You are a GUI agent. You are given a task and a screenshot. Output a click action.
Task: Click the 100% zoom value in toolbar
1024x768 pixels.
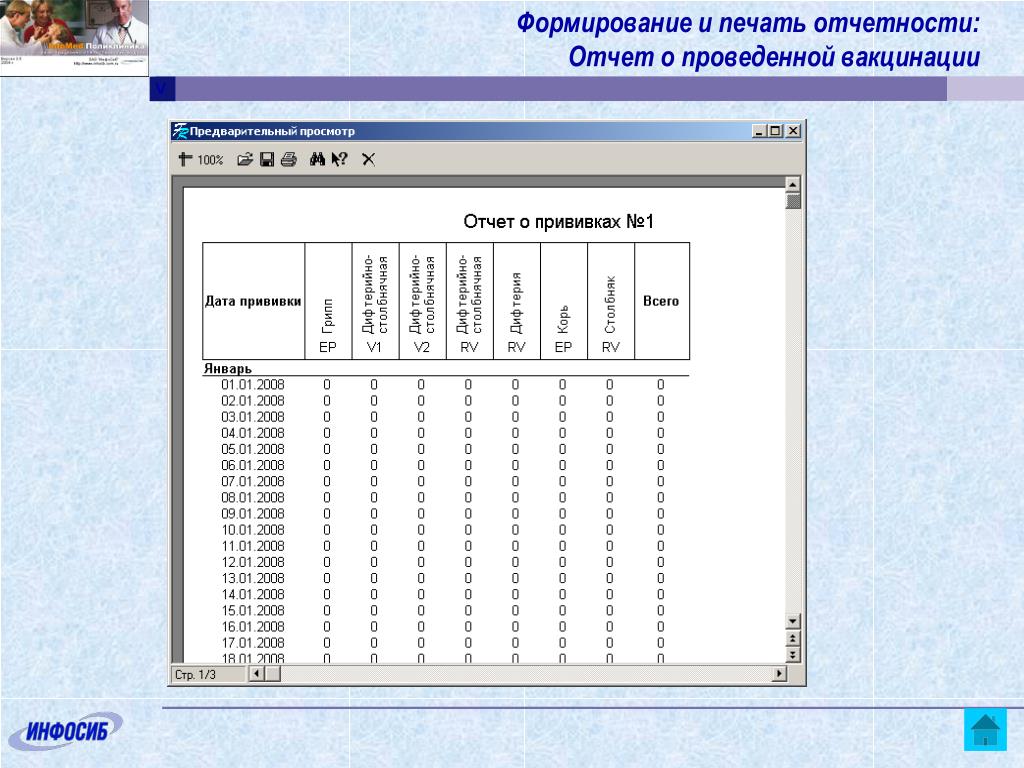click(x=210, y=160)
